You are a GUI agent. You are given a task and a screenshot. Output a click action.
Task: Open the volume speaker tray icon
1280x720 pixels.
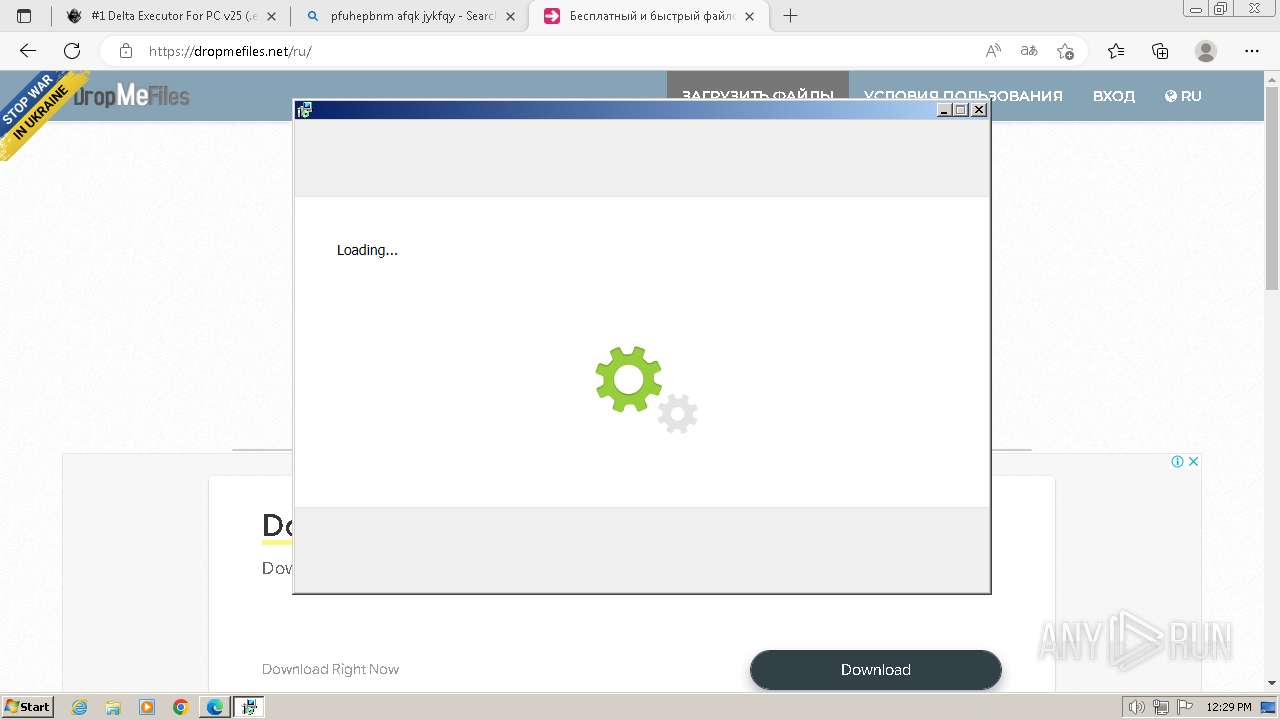pyautogui.click(x=1139, y=707)
